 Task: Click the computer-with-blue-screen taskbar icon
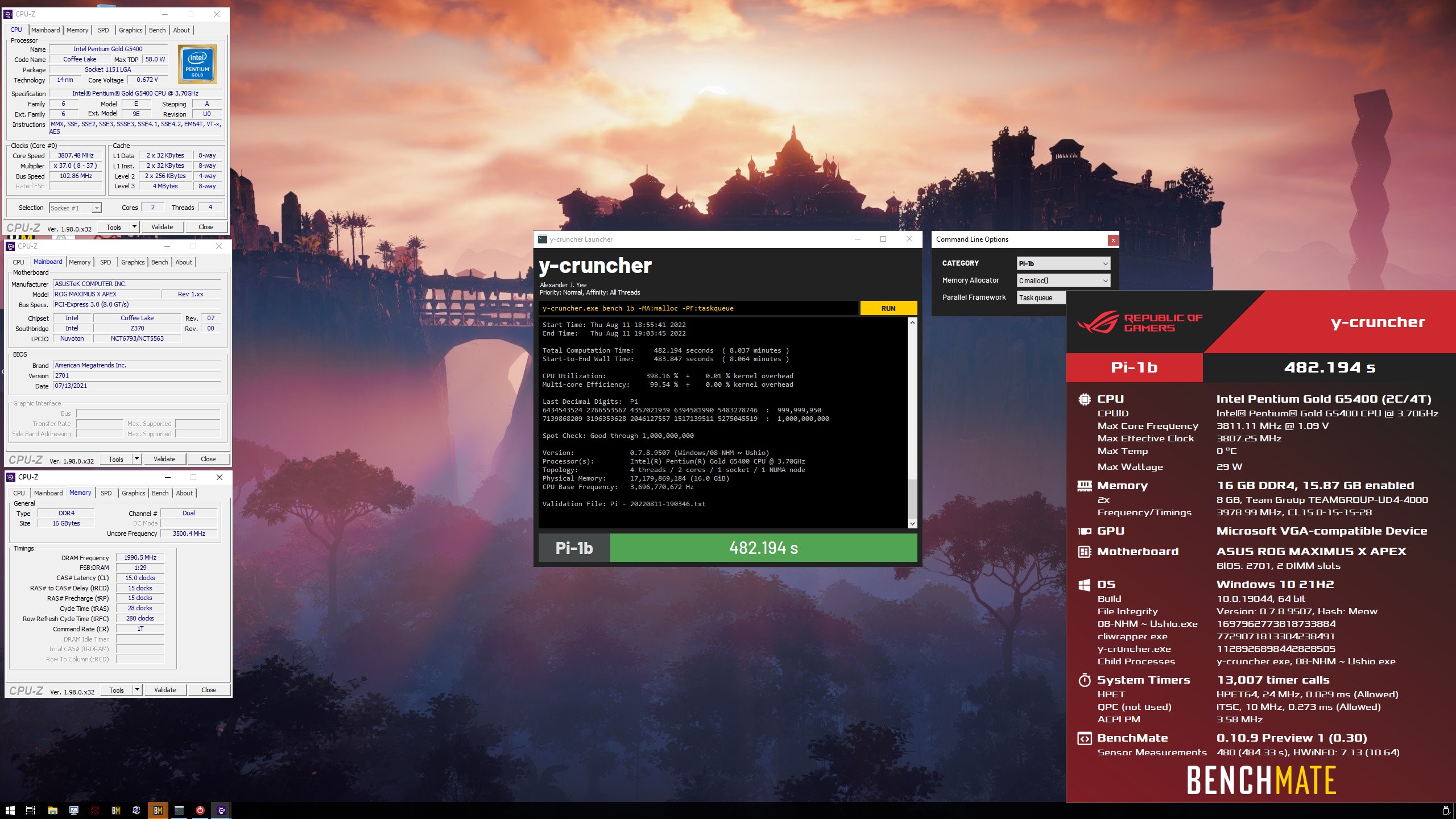click(136, 810)
